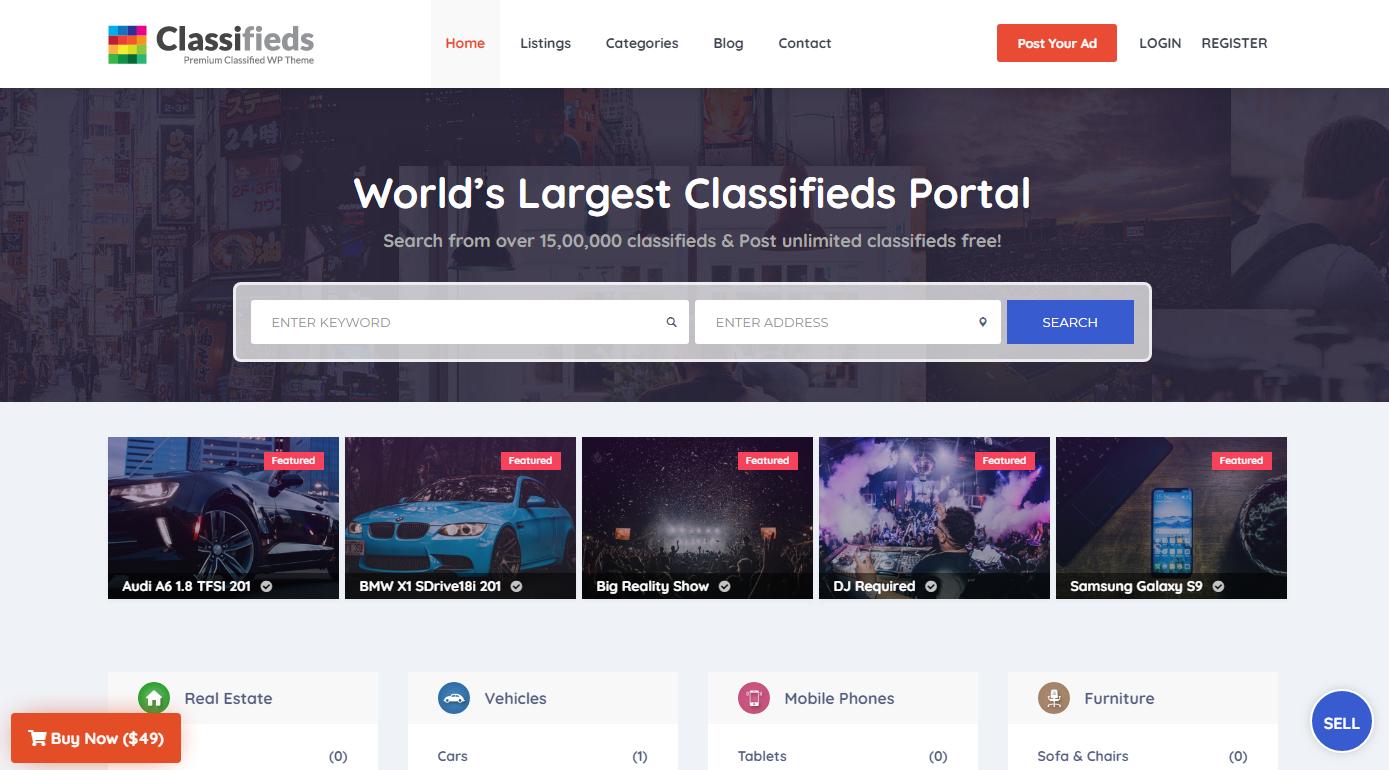Open the LOGIN link
The image size is (1389, 770).
(x=1160, y=43)
